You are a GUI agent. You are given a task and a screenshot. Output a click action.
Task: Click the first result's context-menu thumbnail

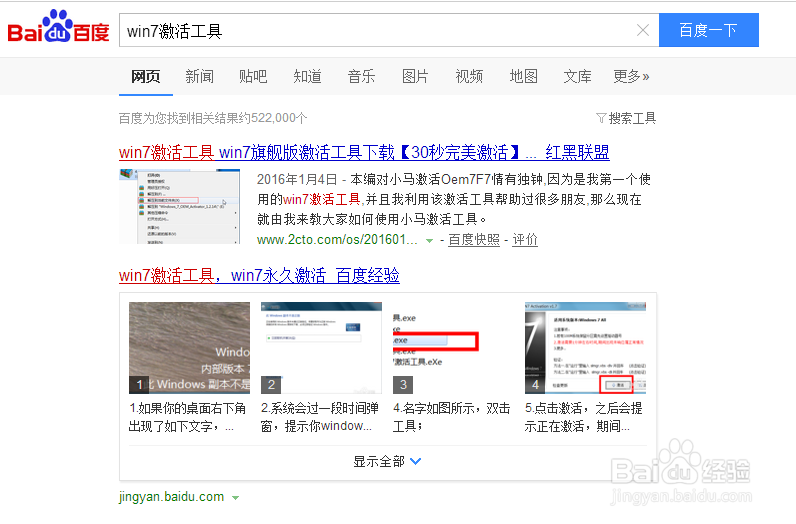[179, 207]
